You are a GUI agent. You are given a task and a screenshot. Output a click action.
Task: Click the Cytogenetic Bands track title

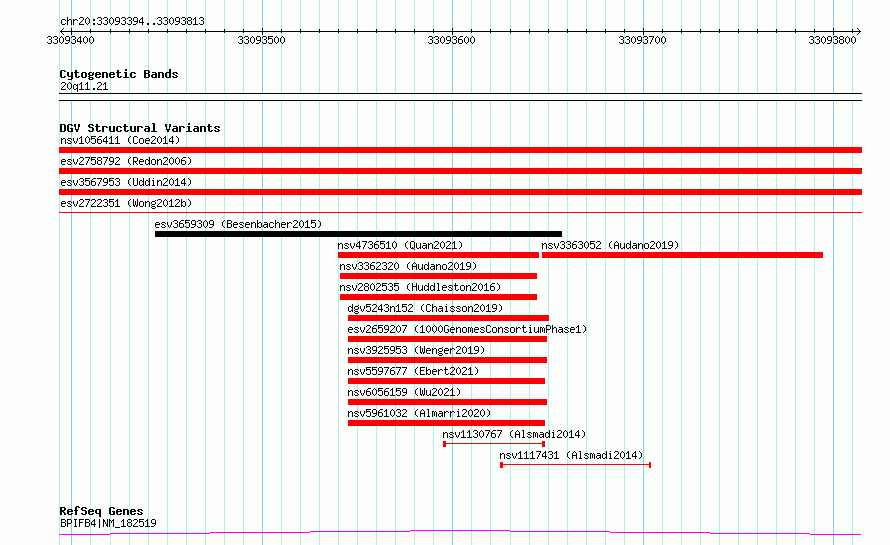pyautogui.click(x=119, y=74)
